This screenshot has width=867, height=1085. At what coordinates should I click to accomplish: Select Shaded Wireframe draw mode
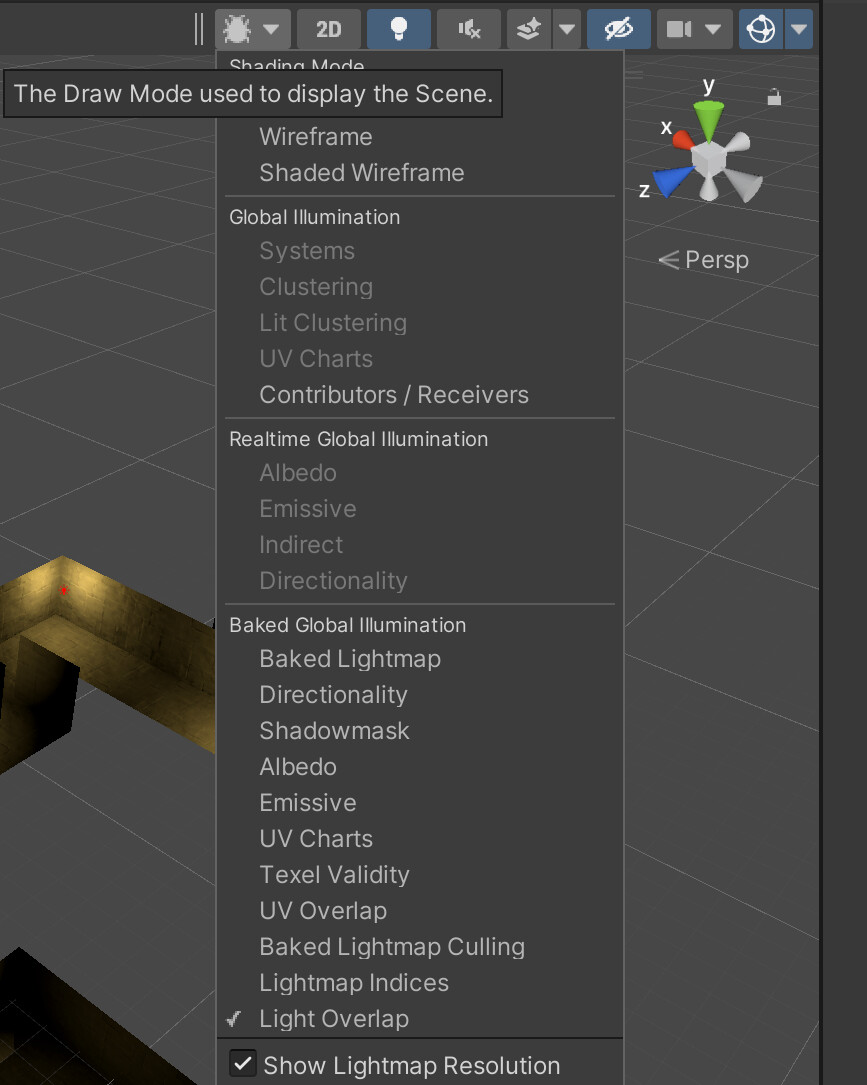coord(362,172)
